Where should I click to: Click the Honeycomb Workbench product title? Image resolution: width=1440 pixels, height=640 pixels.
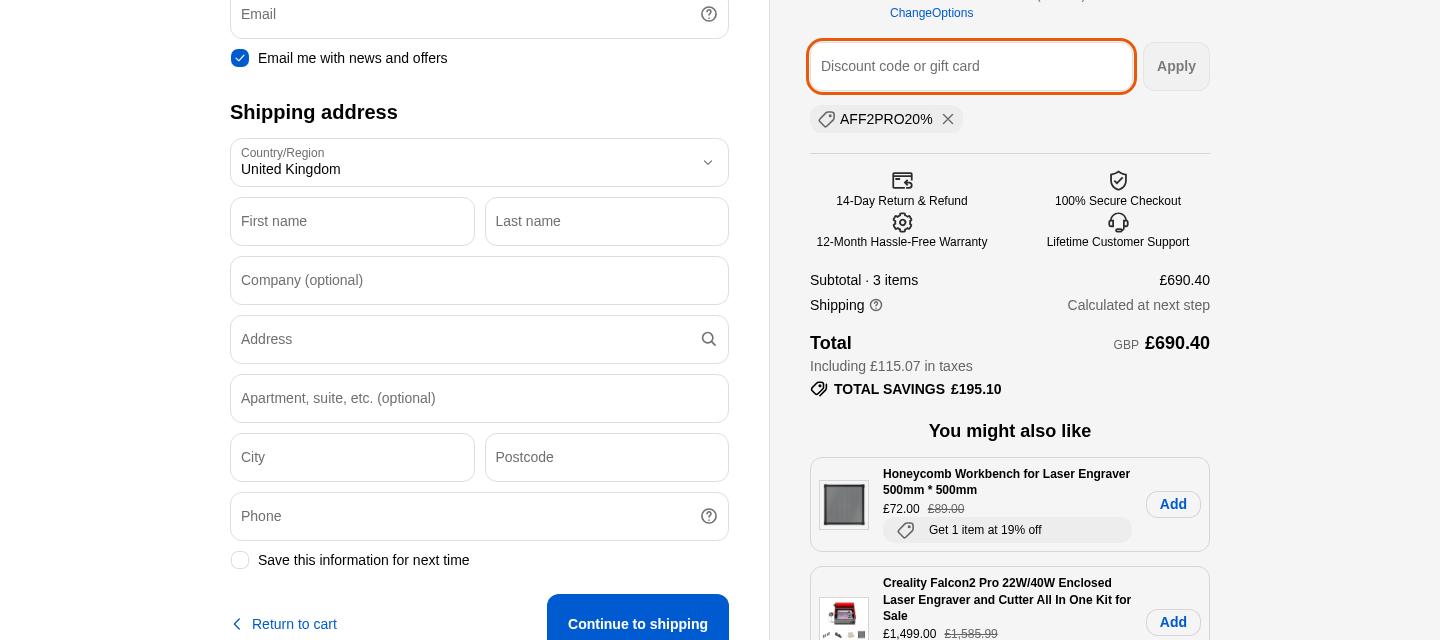tap(1006, 482)
